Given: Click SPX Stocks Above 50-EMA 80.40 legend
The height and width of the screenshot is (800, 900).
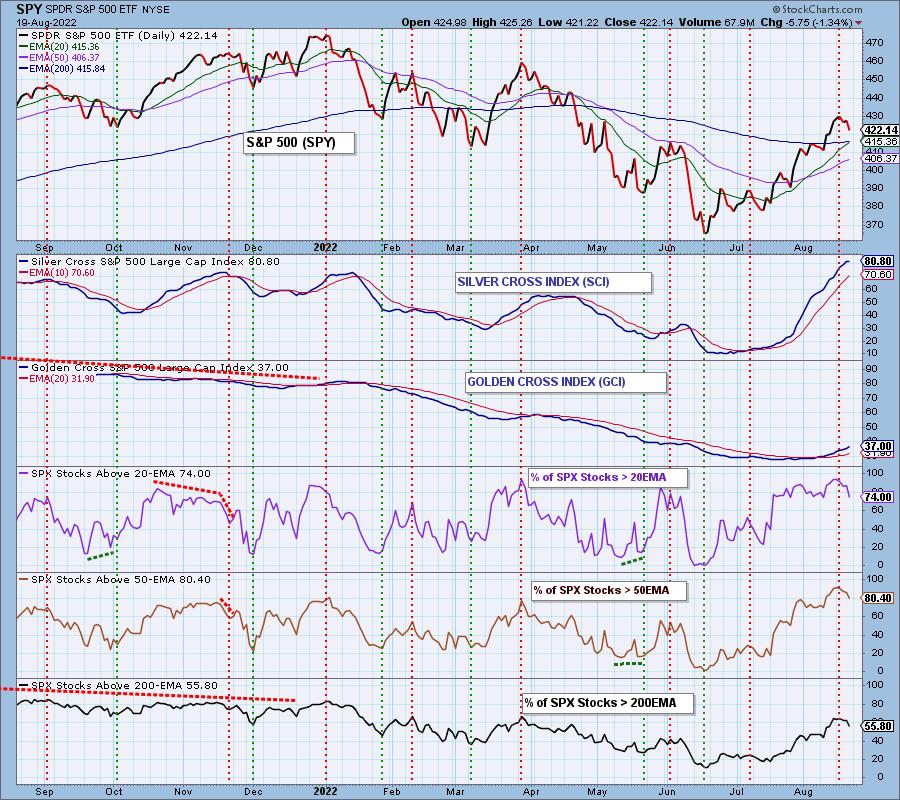Looking at the screenshot, I should [x=115, y=580].
